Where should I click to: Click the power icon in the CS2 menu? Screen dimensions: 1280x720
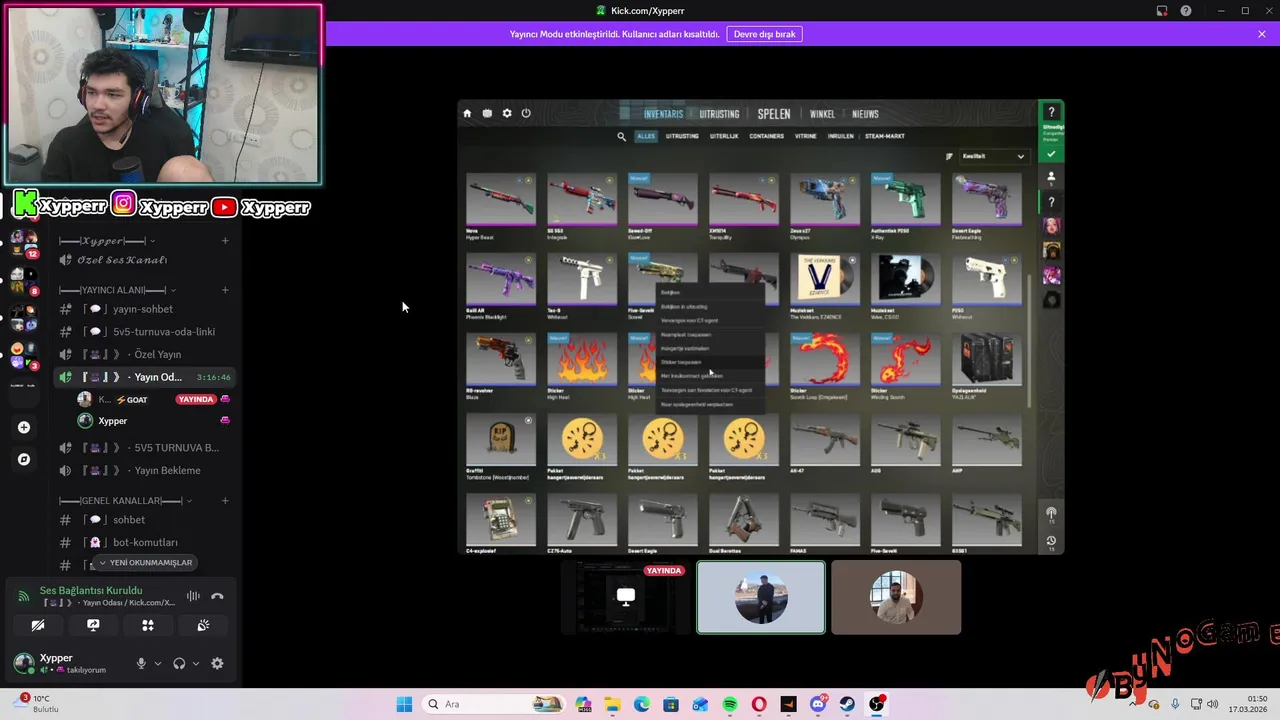click(526, 113)
